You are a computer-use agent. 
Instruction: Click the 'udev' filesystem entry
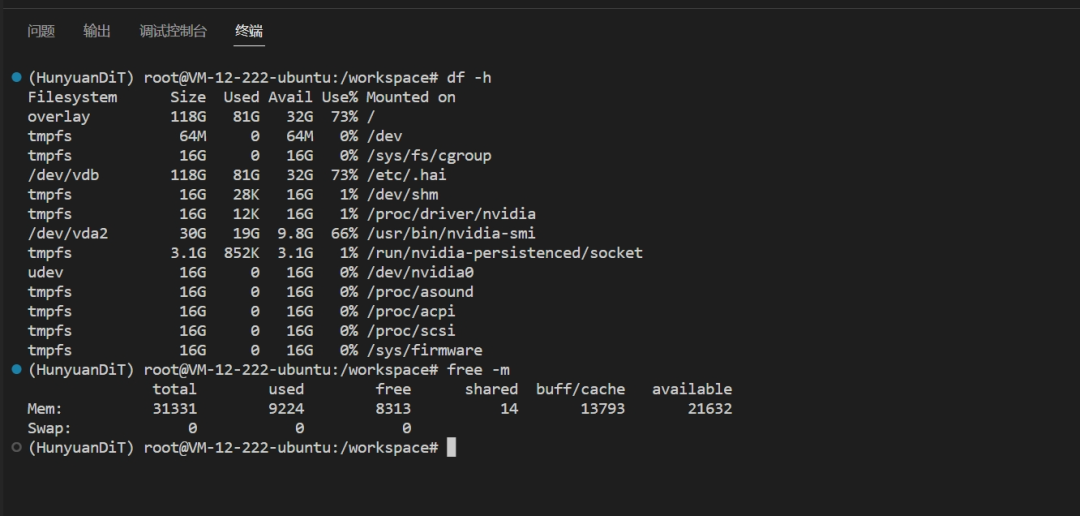(45, 272)
